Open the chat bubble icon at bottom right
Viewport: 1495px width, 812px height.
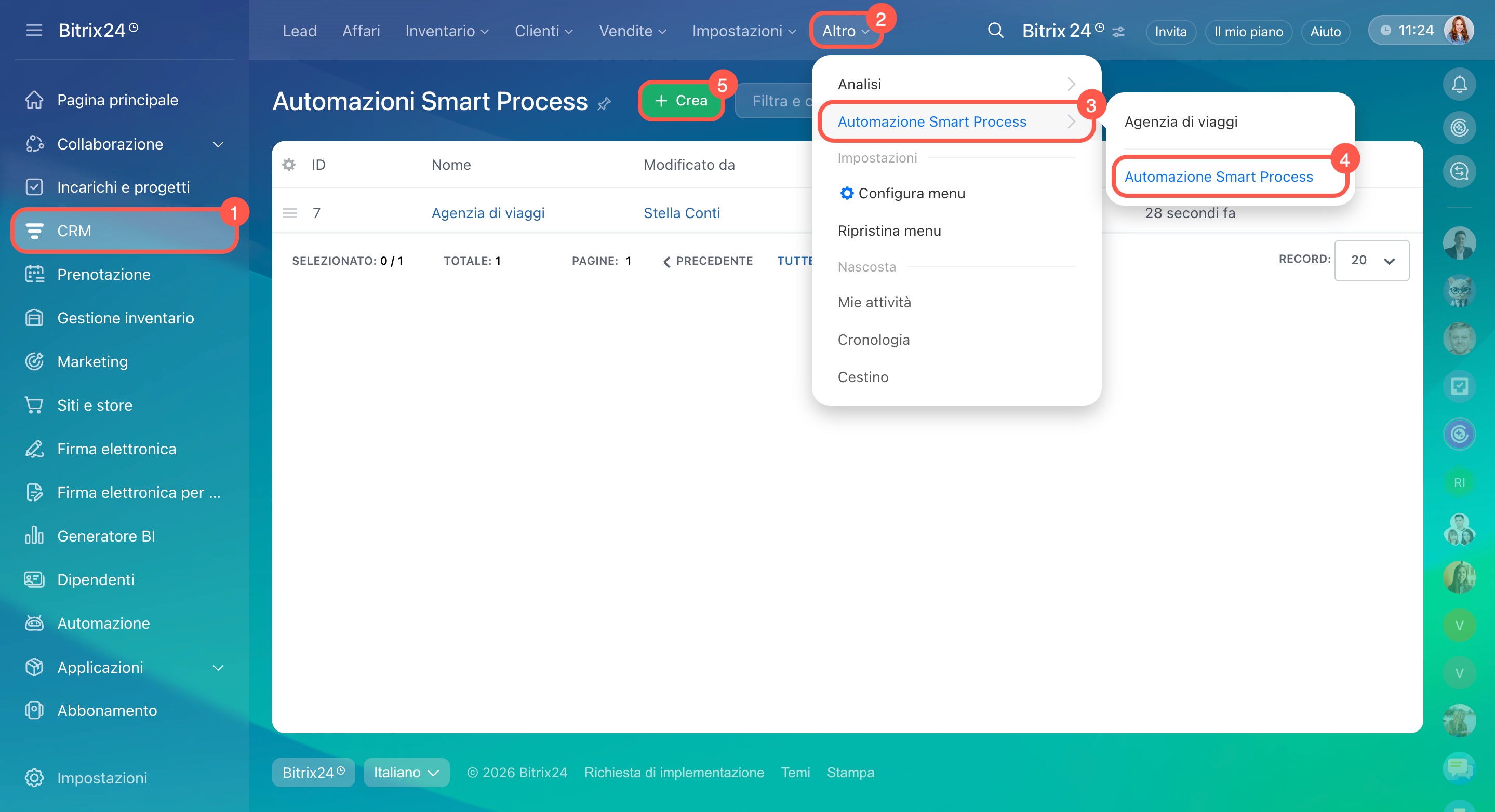(x=1459, y=768)
